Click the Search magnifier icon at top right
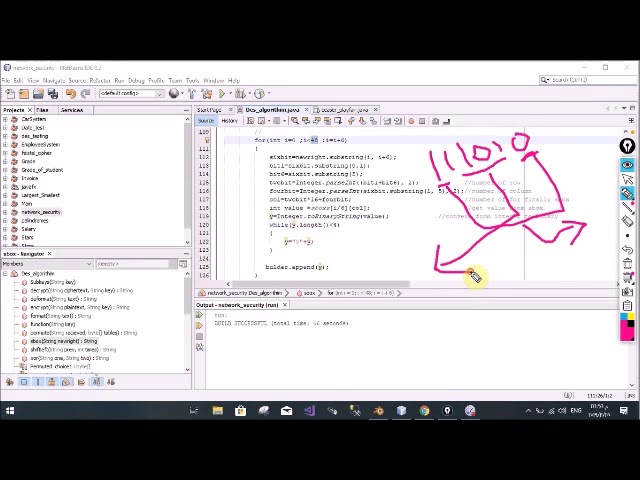640x480 pixels. (545, 80)
